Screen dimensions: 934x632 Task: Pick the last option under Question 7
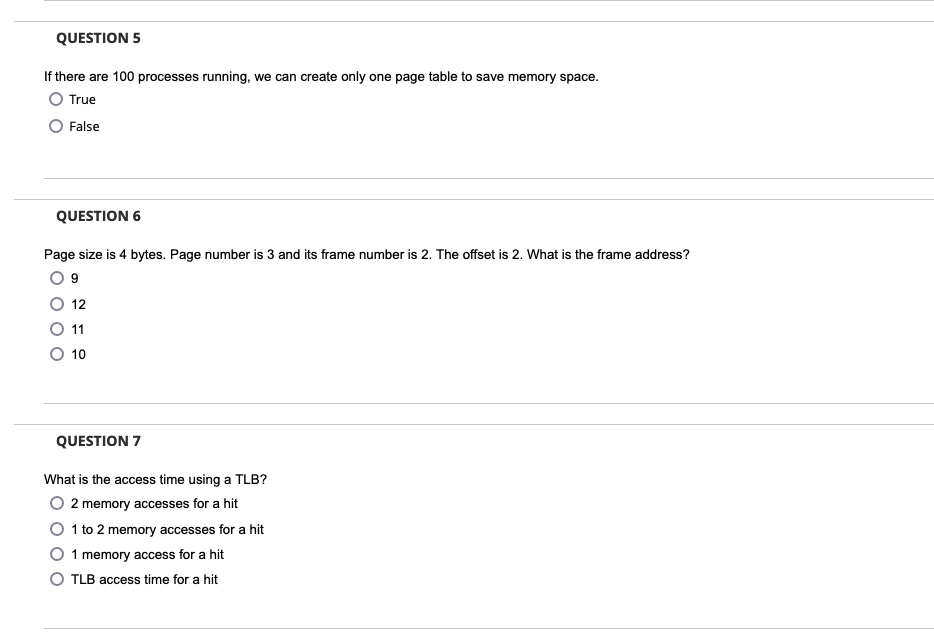pyautogui.click(x=56, y=579)
